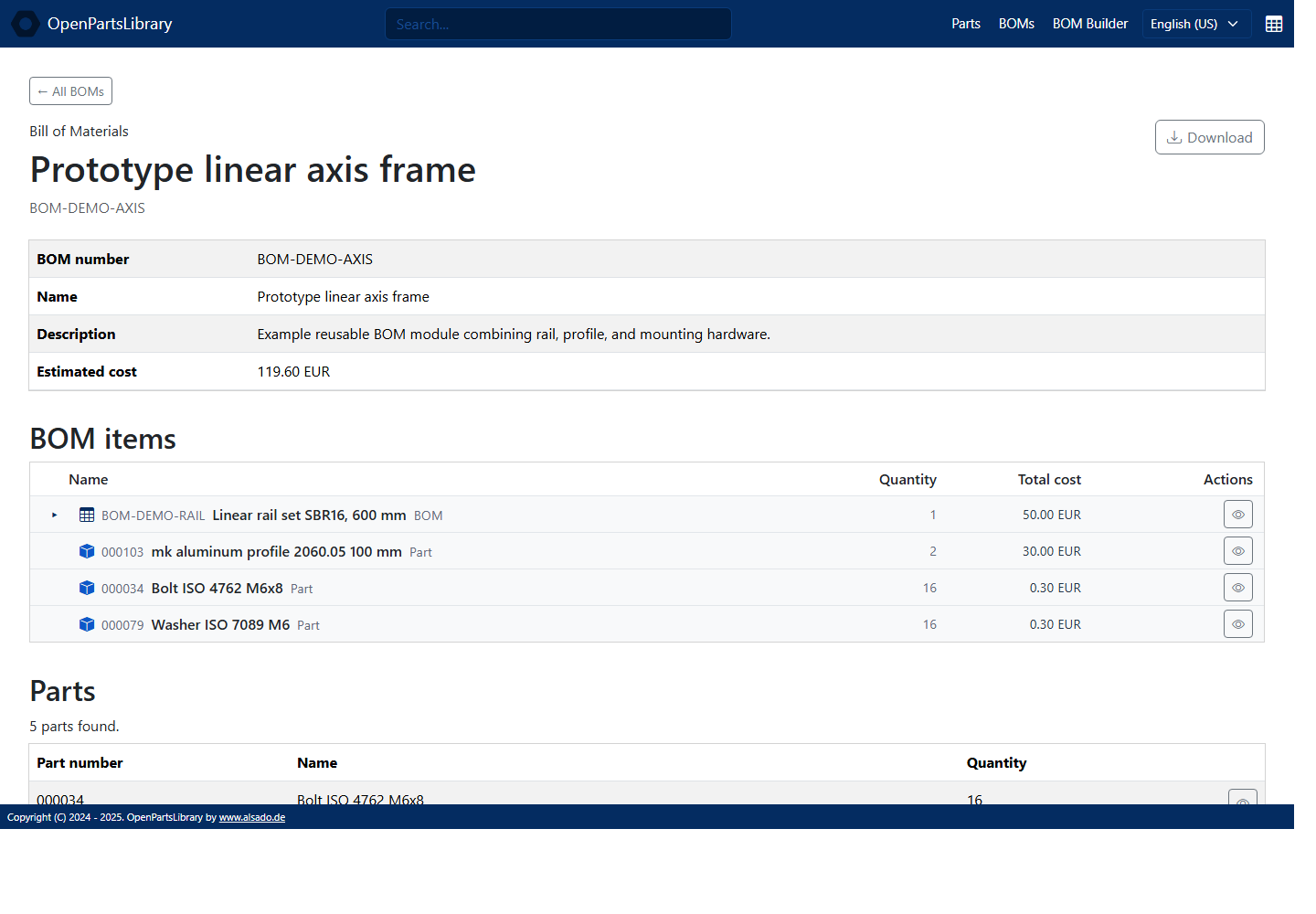View the Bolt ISO 4762 M6x8 BOM item
This screenshot has height=914, width=1316.
click(1237, 588)
